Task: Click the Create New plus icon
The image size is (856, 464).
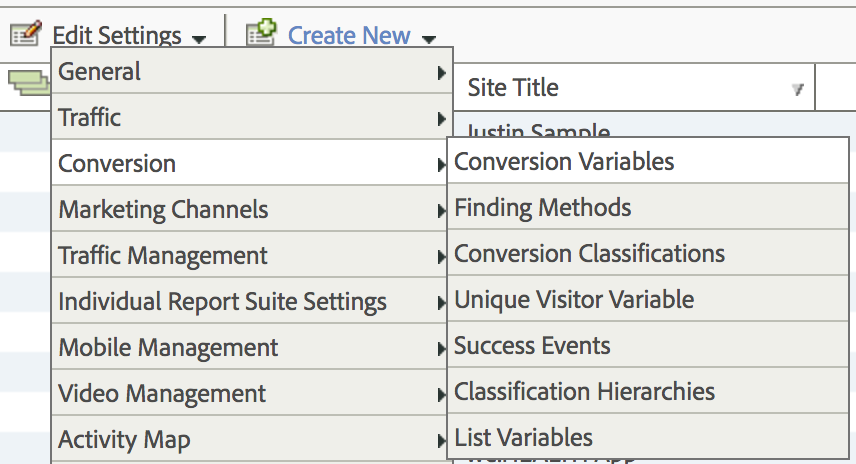Action: [261, 34]
